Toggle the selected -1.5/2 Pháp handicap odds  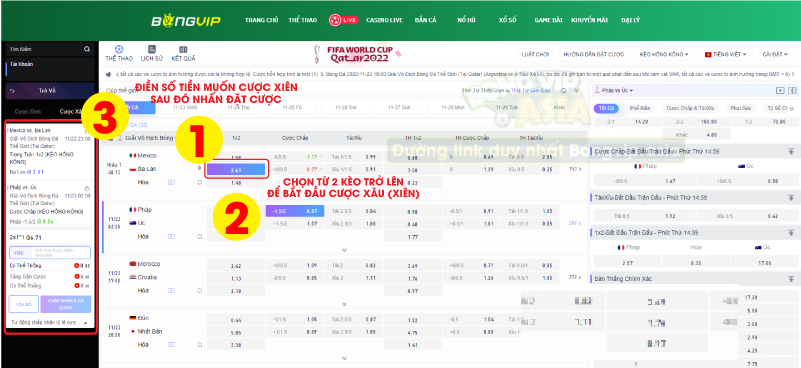tap(295, 211)
